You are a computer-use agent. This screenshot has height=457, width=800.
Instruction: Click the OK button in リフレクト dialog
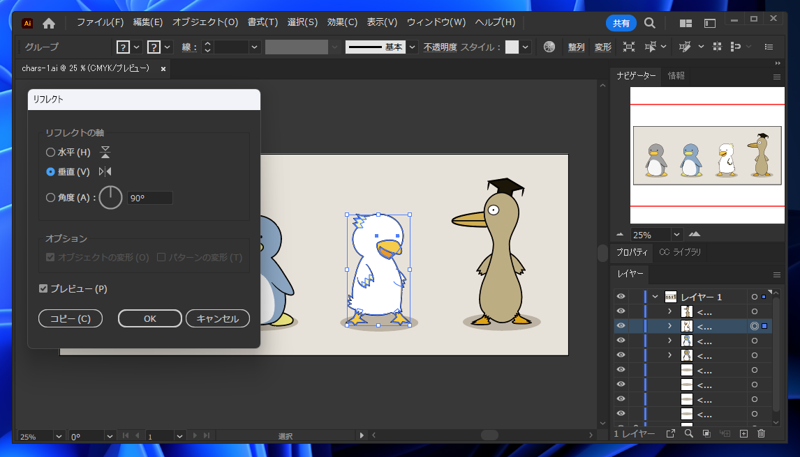pos(150,319)
